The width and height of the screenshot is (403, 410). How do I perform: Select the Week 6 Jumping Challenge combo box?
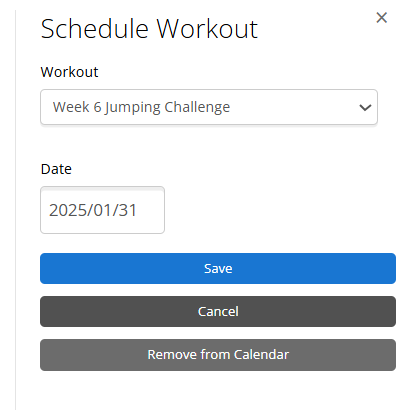pyautogui.click(x=209, y=107)
